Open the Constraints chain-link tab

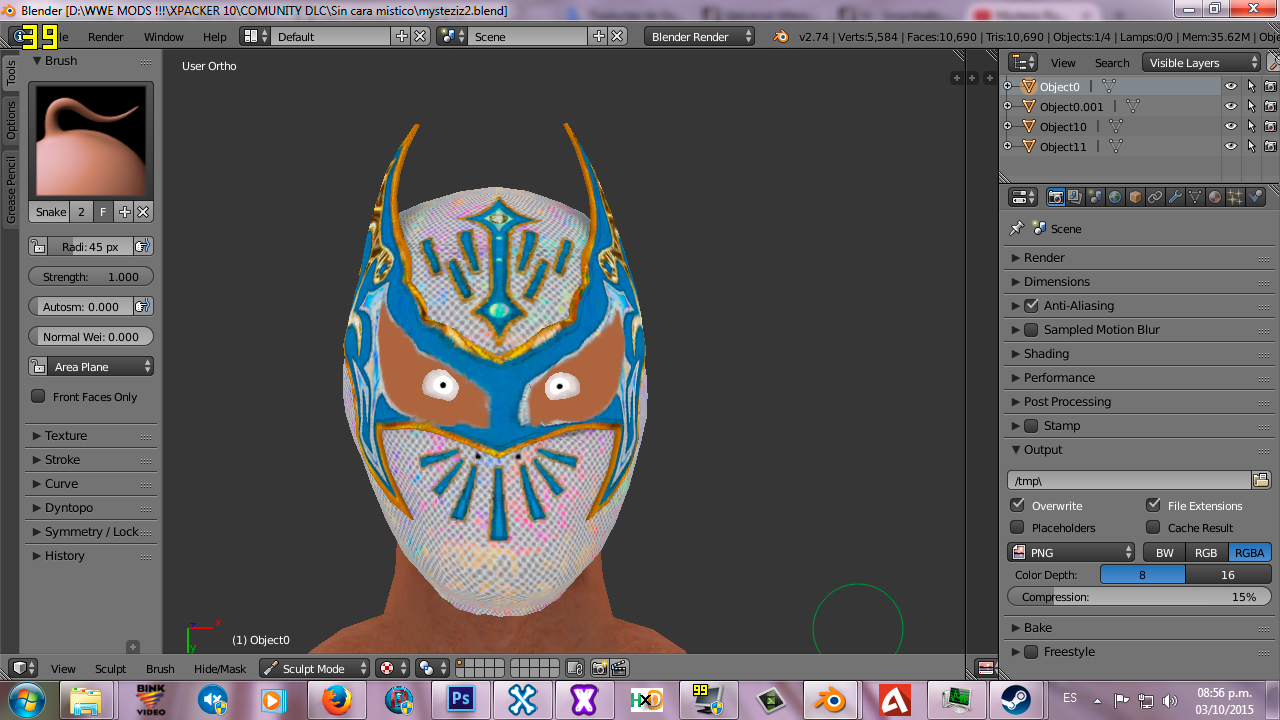pos(1155,197)
